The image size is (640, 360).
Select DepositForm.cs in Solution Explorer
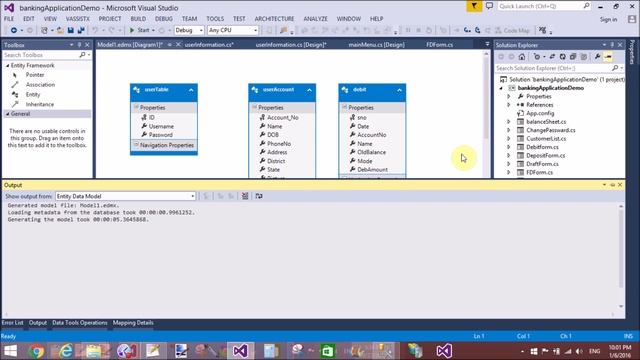pyautogui.click(x=545, y=156)
